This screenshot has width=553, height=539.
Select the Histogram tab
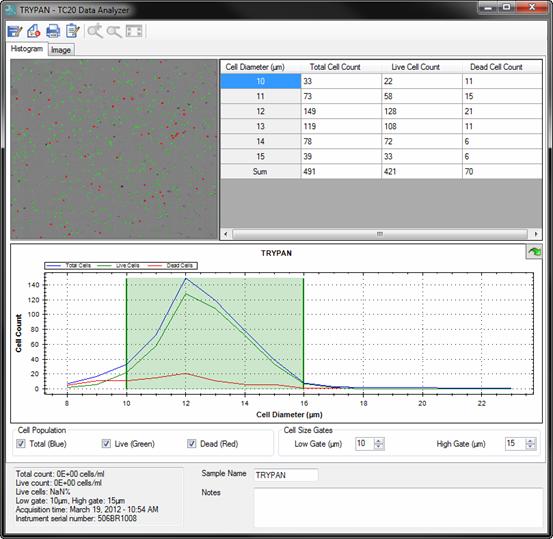point(27,49)
